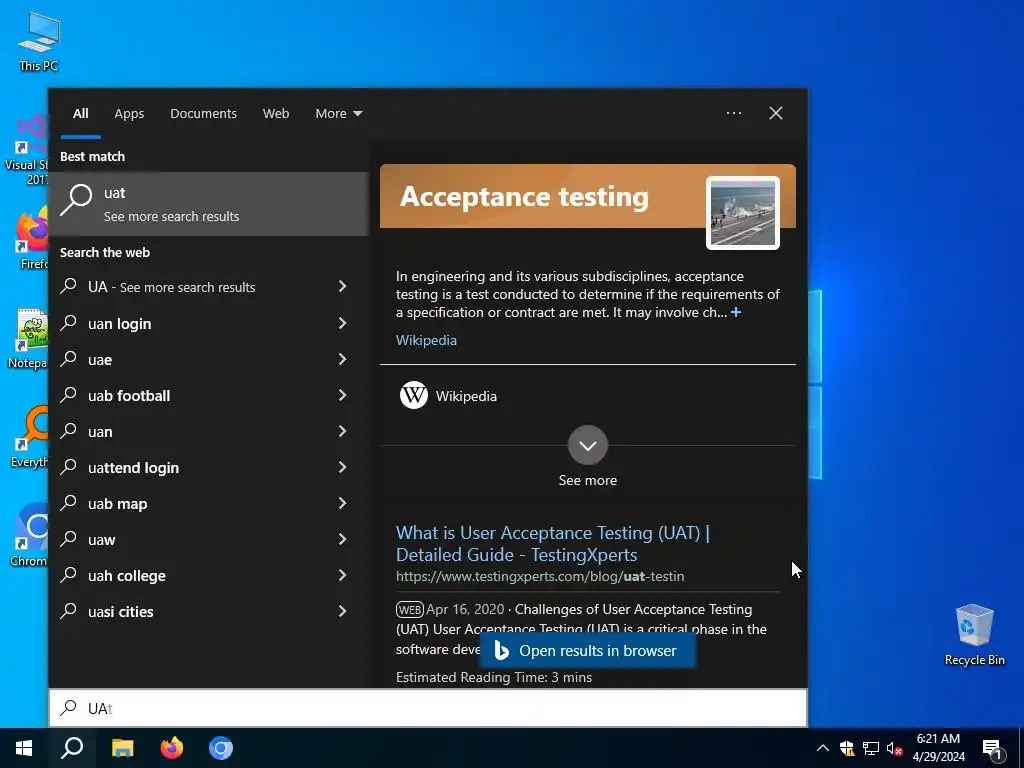This screenshot has height=768, width=1024.
Task: Select the Firefox desktop shortcut
Action: pyautogui.click(x=31, y=240)
